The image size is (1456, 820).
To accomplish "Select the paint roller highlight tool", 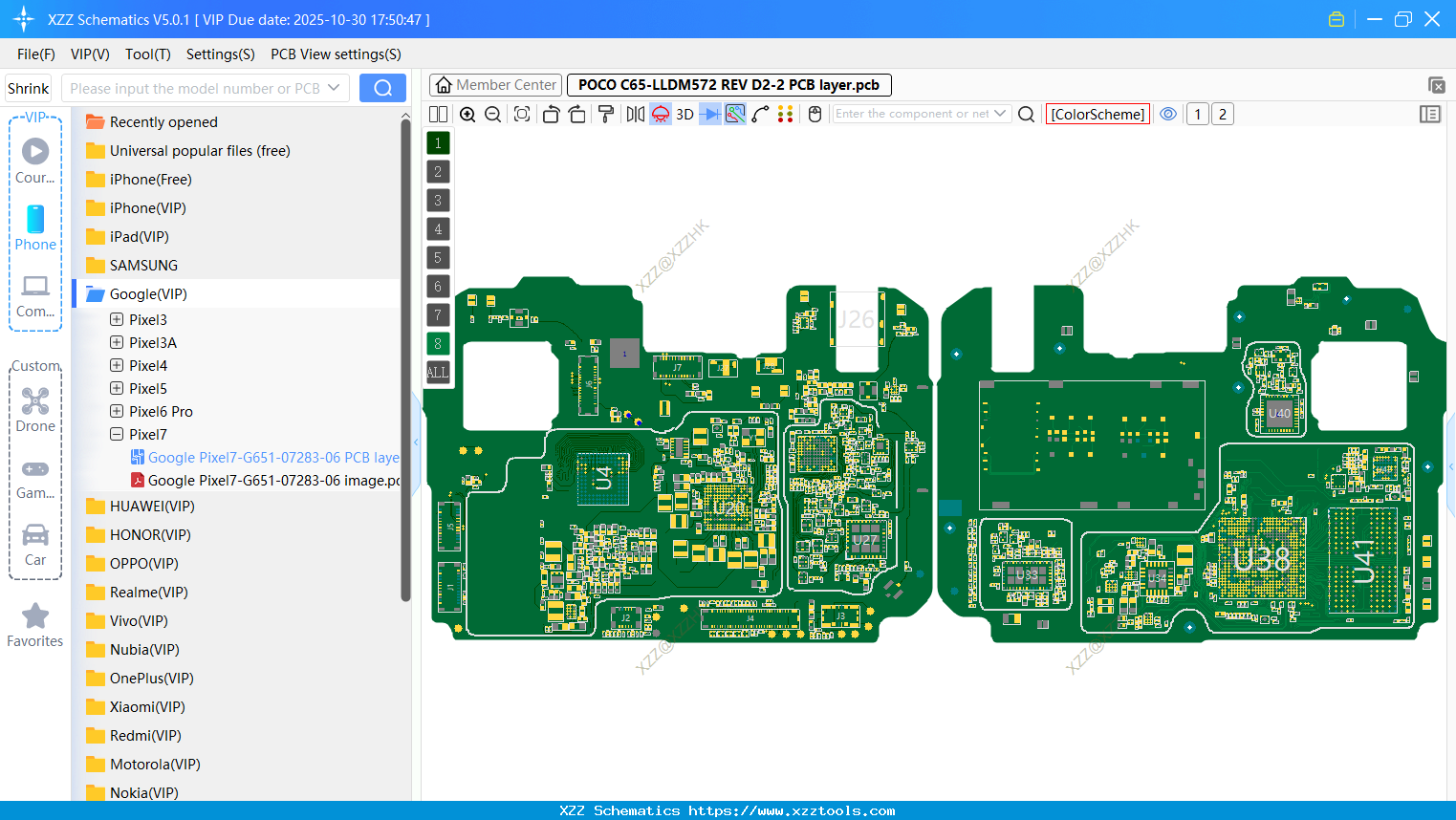I will pos(606,114).
